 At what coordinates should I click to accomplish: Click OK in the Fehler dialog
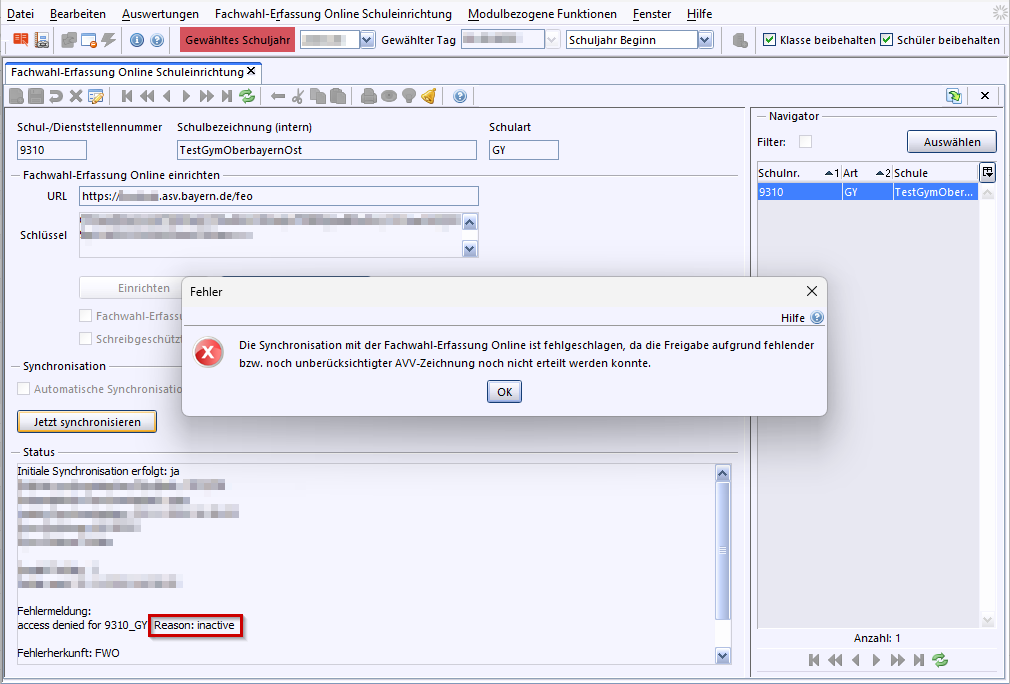click(x=504, y=392)
